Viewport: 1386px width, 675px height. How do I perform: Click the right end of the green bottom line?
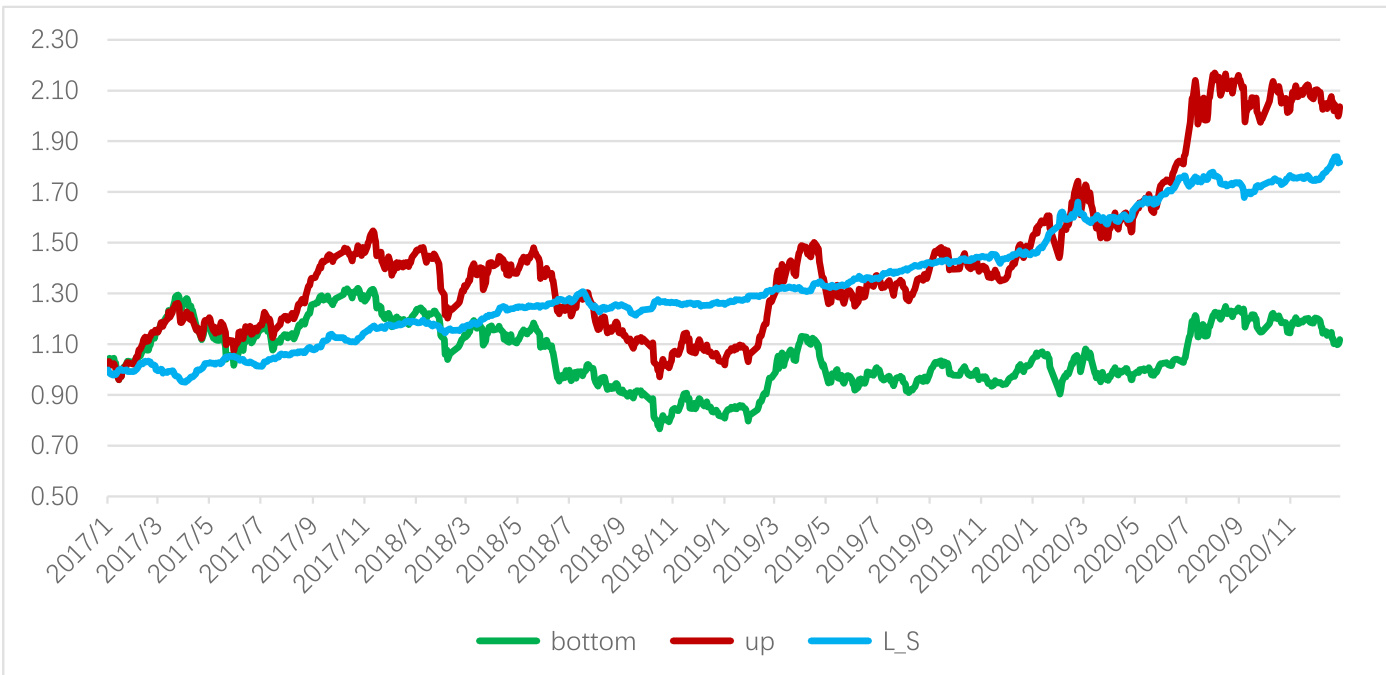click(1338, 340)
